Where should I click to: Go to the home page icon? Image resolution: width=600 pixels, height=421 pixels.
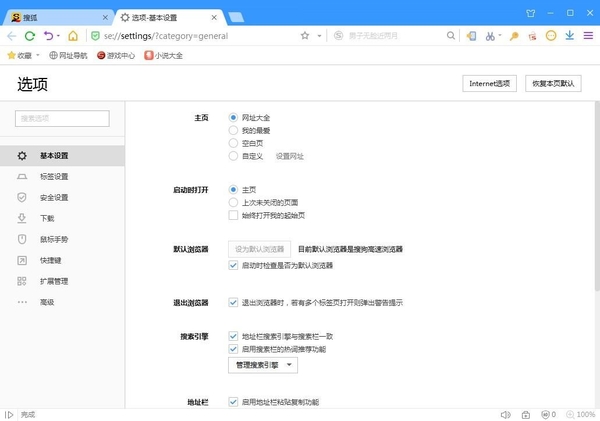click(73, 35)
